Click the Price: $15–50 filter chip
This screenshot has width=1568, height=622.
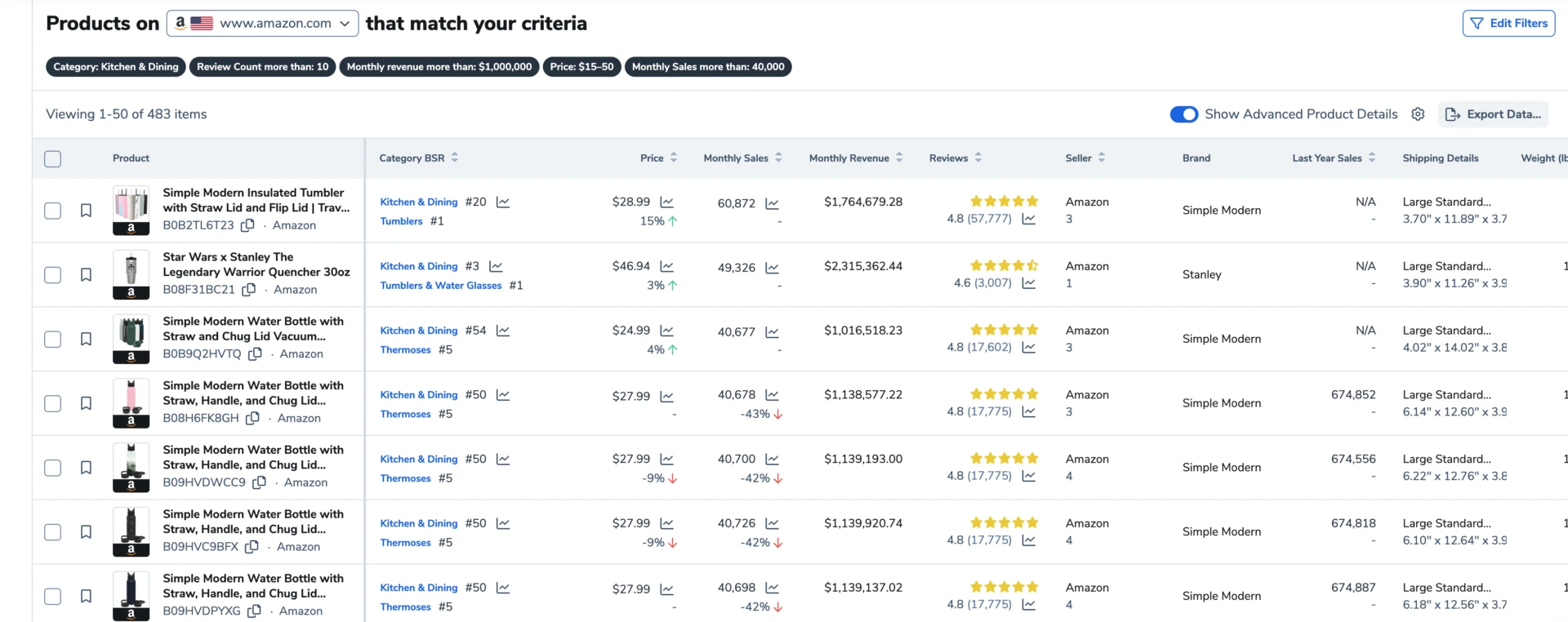coord(581,67)
